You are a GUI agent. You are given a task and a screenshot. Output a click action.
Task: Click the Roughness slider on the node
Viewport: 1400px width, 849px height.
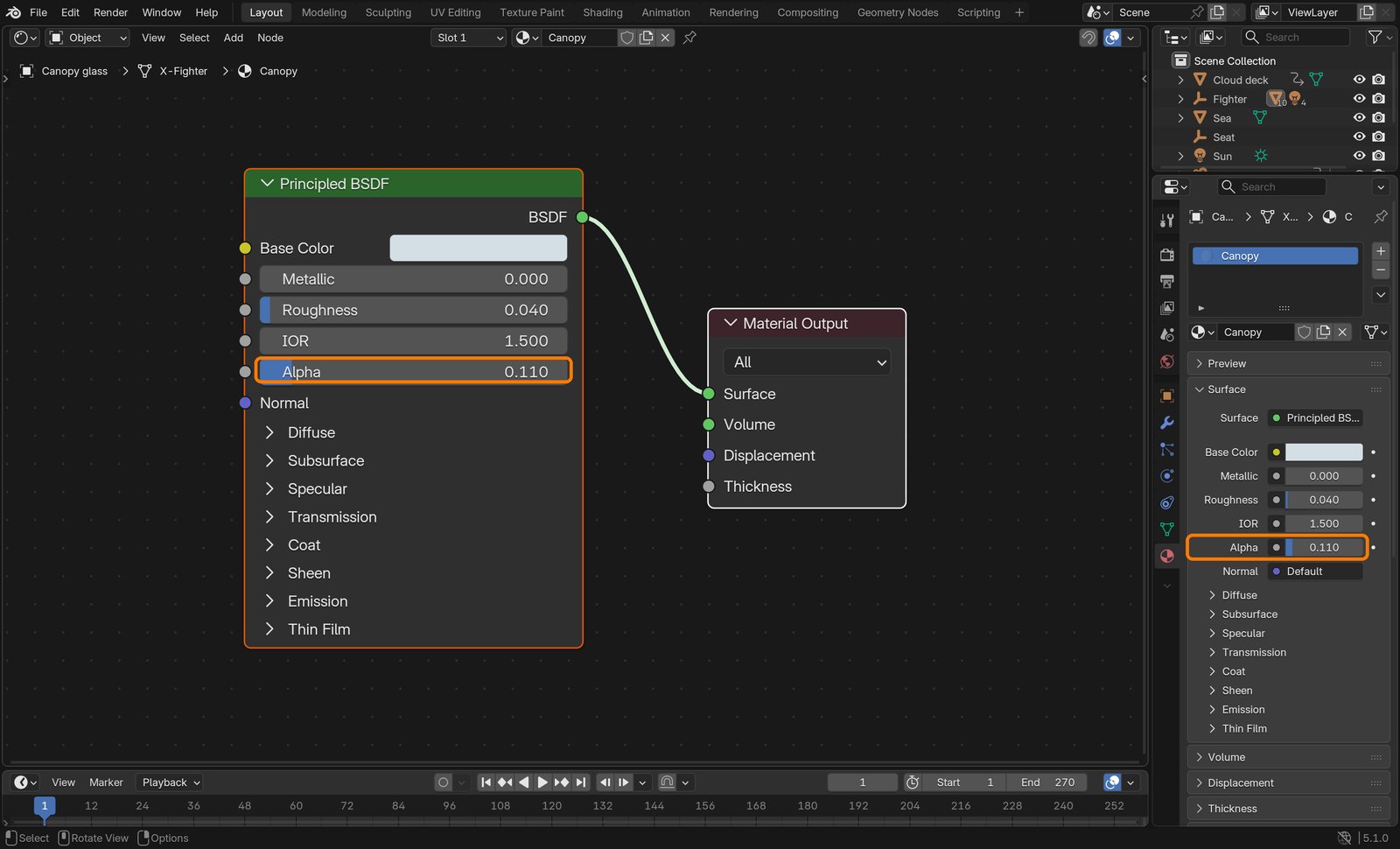(x=413, y=310)
